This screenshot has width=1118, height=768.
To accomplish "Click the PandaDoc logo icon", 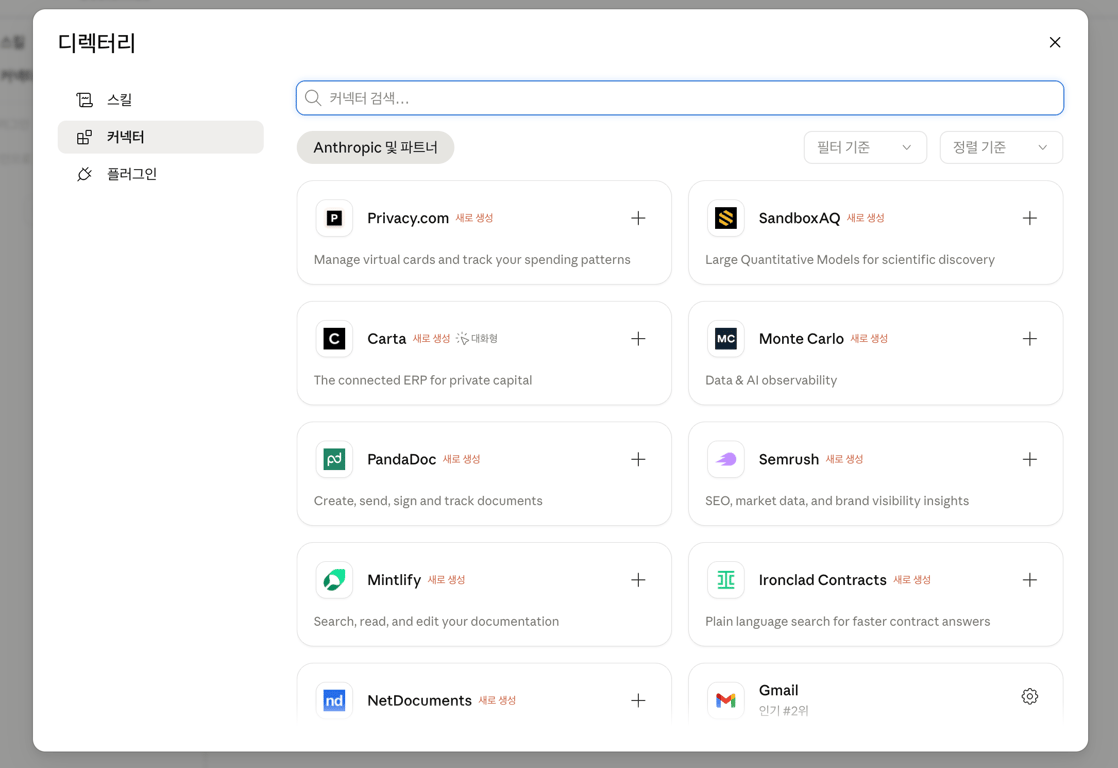I will click(x=334, y=459).
